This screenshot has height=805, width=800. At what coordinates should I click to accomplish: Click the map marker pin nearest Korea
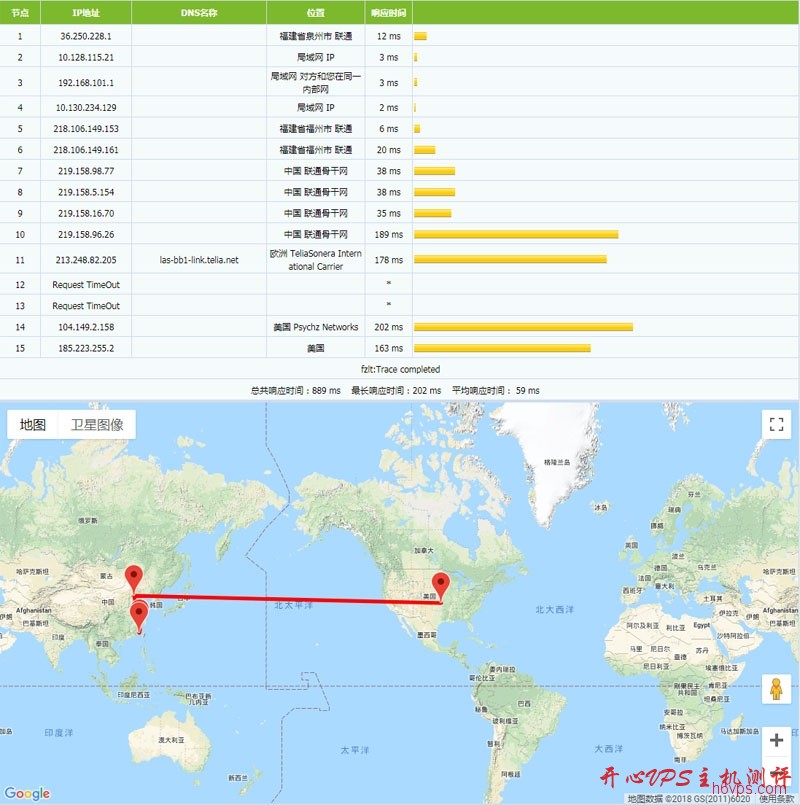tap(138, 612)
